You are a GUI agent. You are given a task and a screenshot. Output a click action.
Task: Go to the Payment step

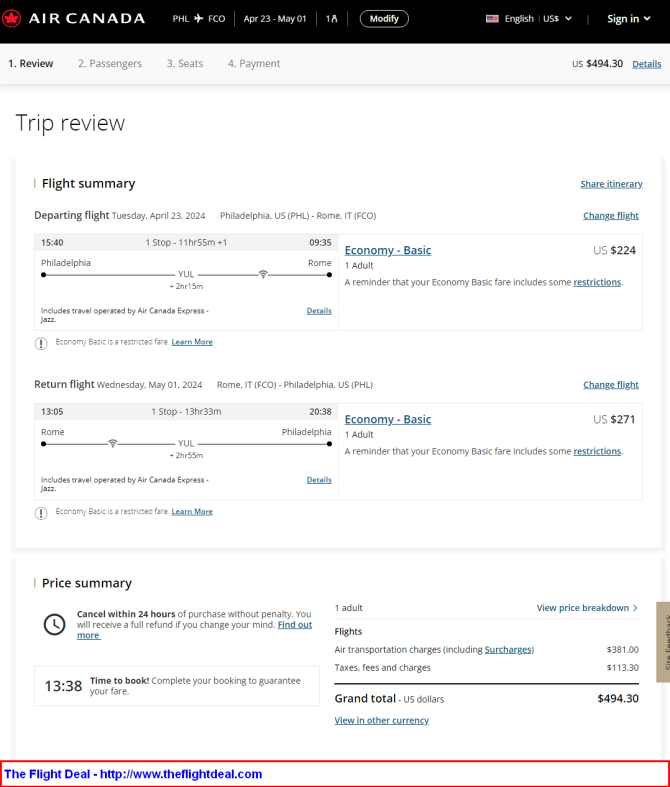tap(254, 64)
